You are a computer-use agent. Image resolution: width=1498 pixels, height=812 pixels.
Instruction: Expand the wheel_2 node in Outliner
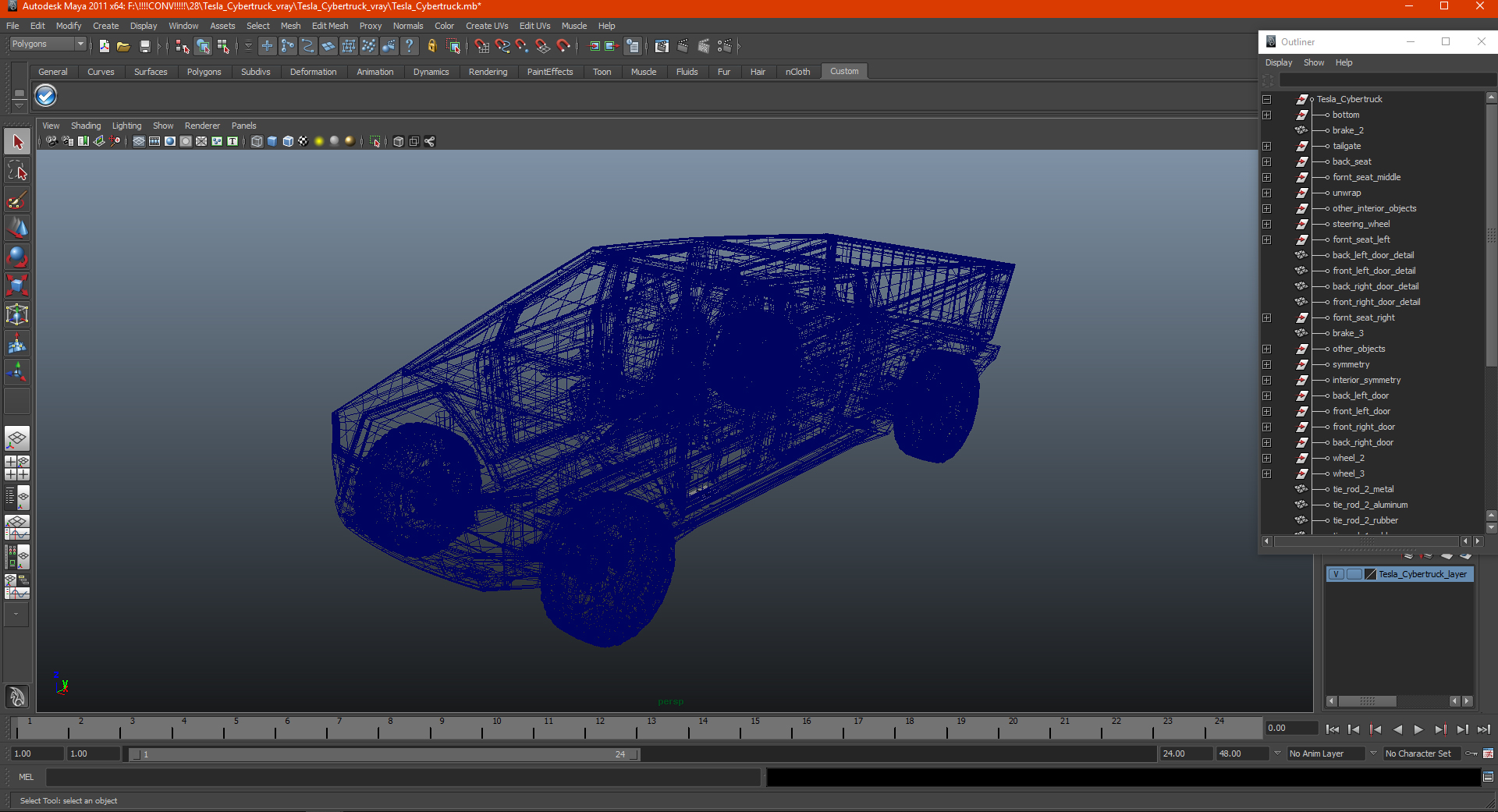point(1266,458)
